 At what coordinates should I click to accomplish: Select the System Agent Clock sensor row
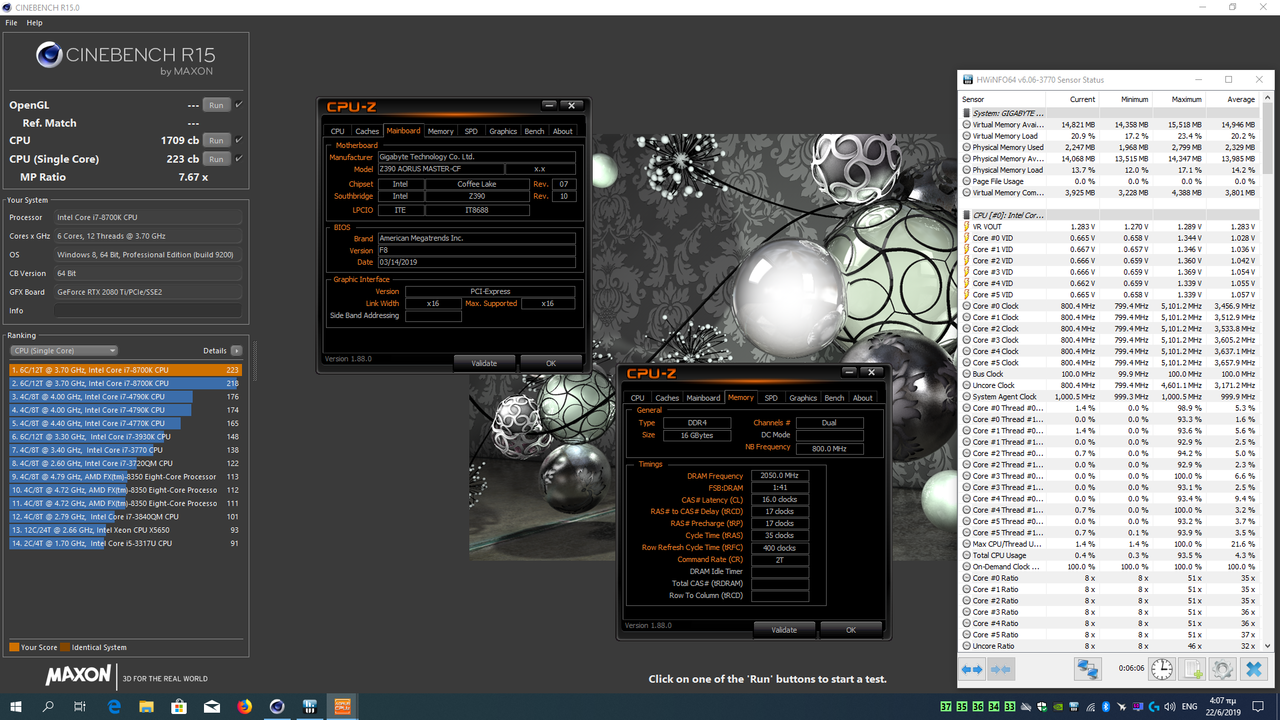point(1109,397)
